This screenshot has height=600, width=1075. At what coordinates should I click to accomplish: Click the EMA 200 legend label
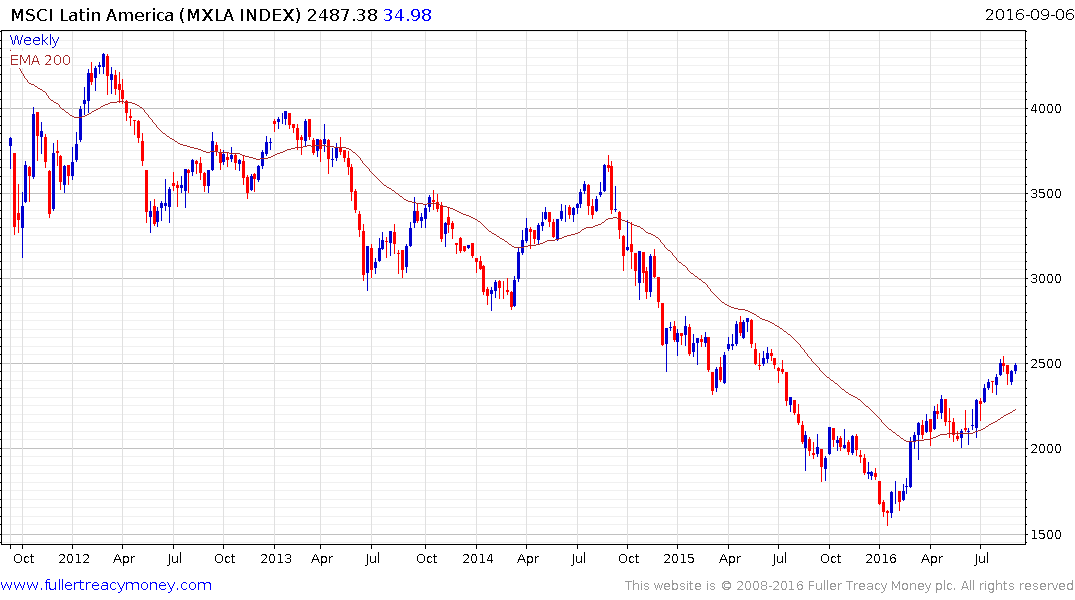[40, 60]
